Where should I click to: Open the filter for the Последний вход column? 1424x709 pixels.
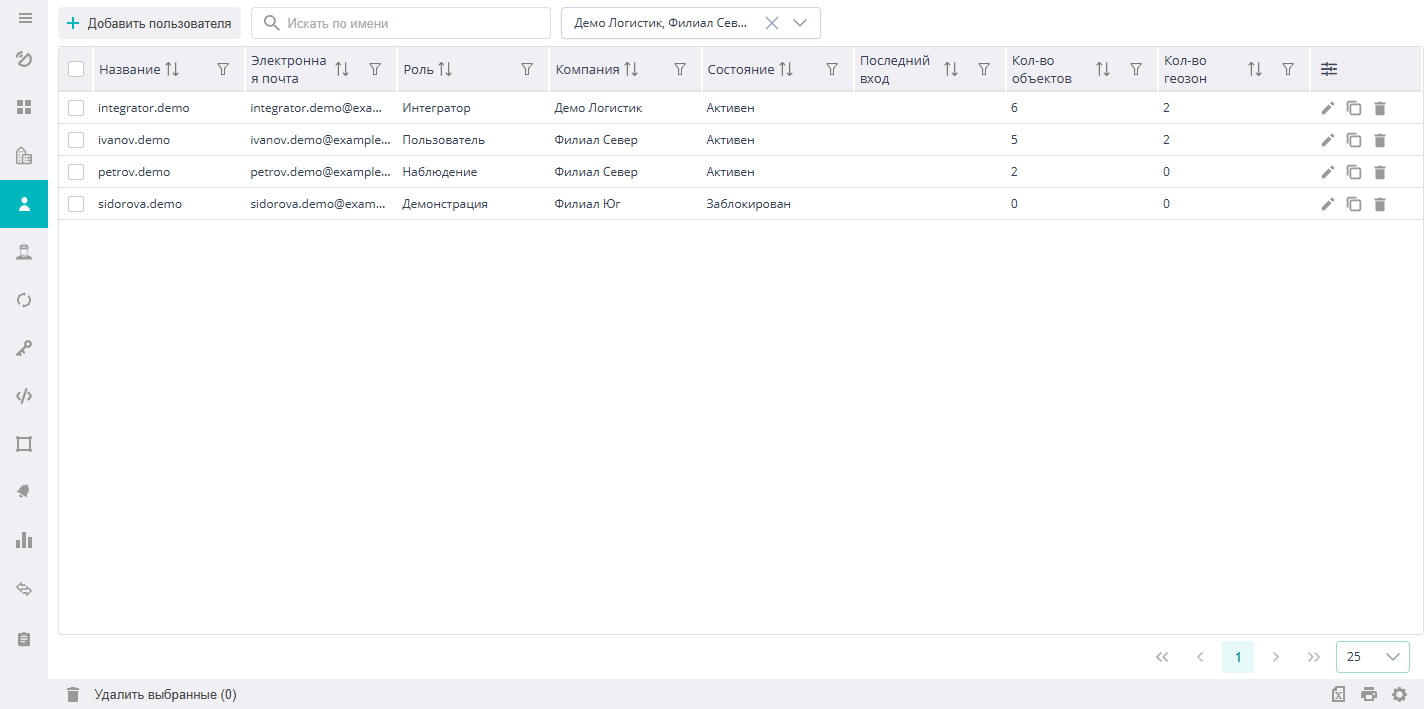(984, 69)
